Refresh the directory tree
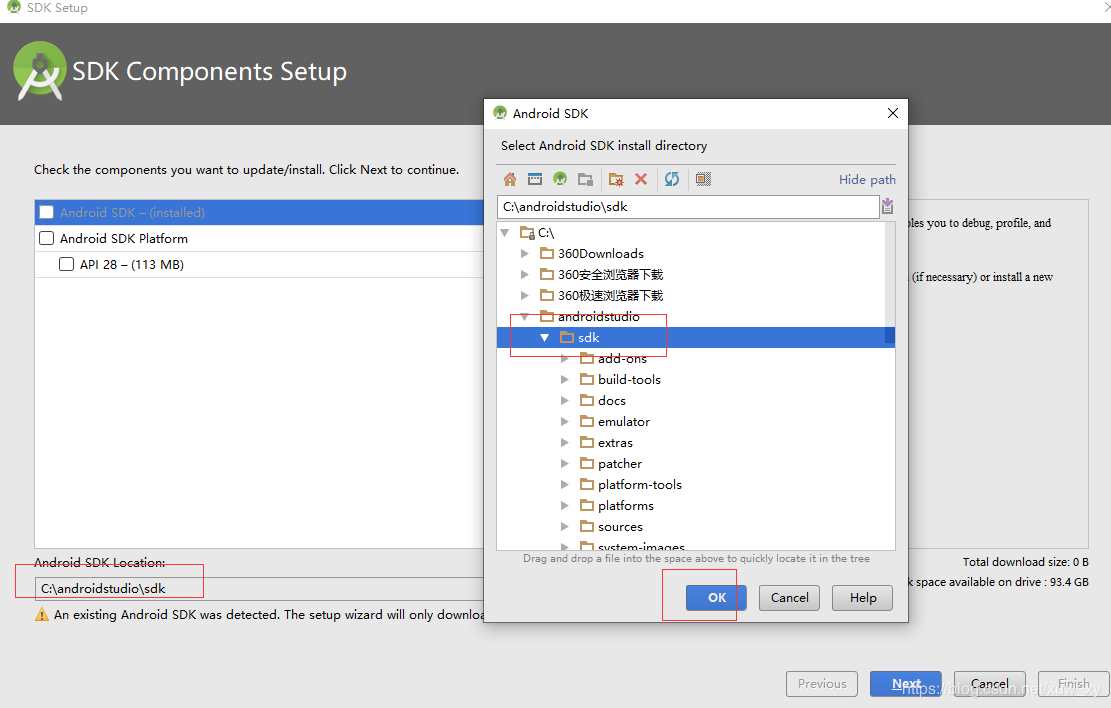The width and height of the screenshot is (1111, 708). click(672, 179)
